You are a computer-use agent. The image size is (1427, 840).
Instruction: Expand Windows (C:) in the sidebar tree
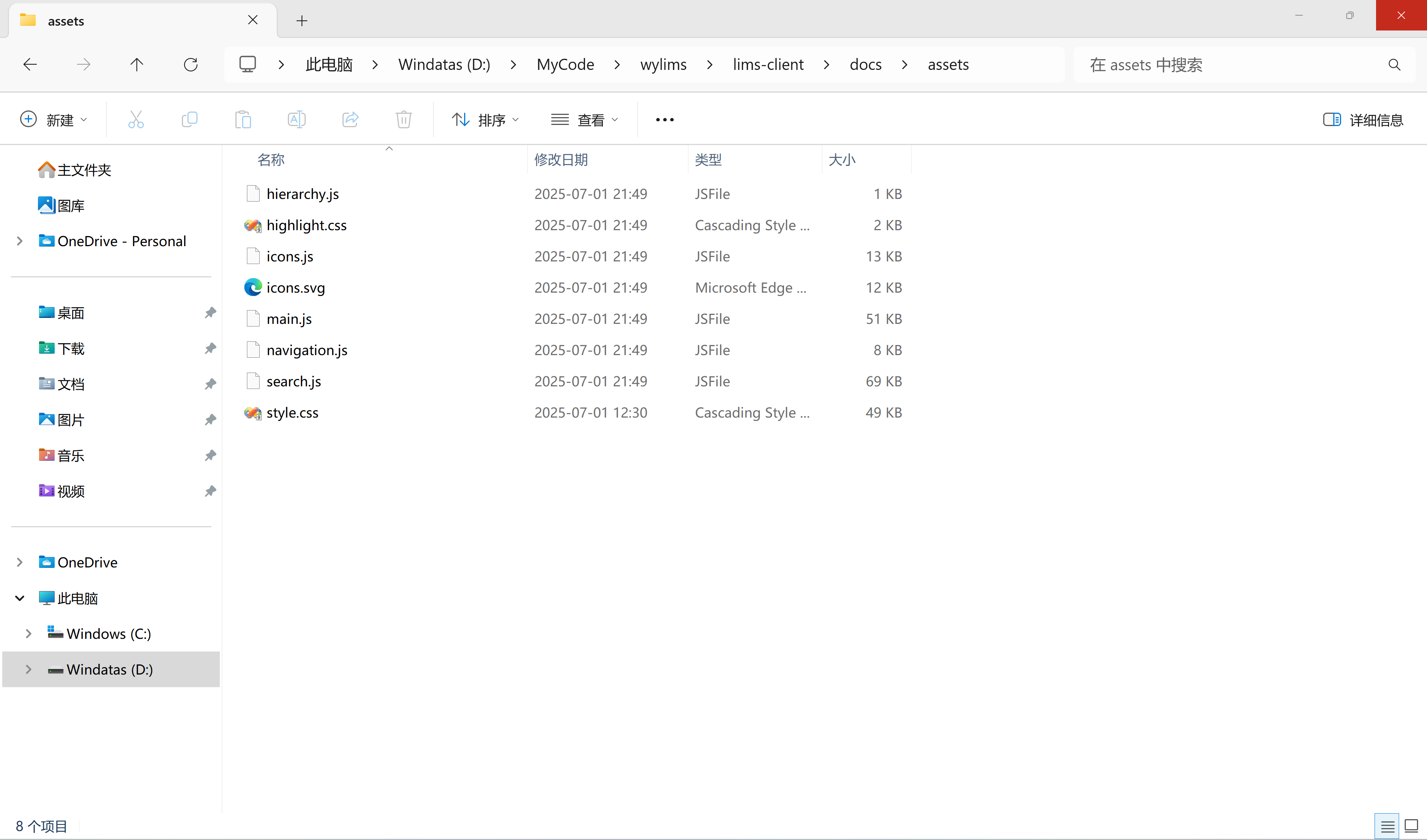(28, 633)
